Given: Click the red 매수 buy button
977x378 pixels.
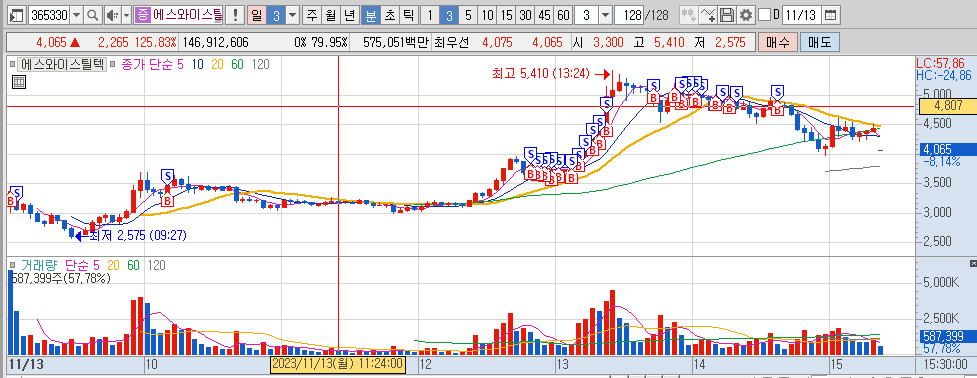Looking at the screenshot, I should (777, 42).
